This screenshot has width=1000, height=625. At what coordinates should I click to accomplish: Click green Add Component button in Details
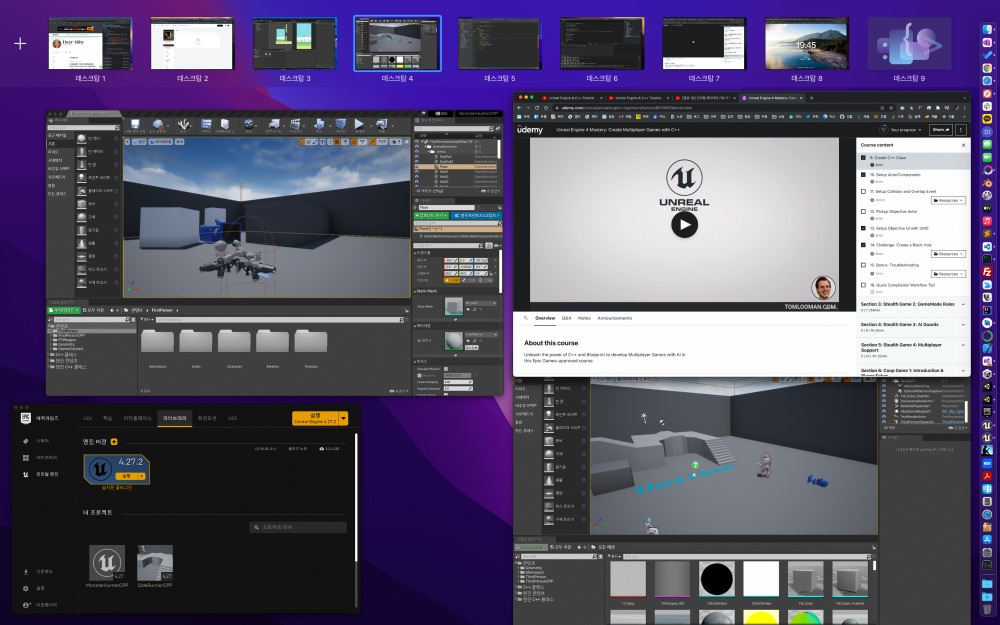click(432, 216)
